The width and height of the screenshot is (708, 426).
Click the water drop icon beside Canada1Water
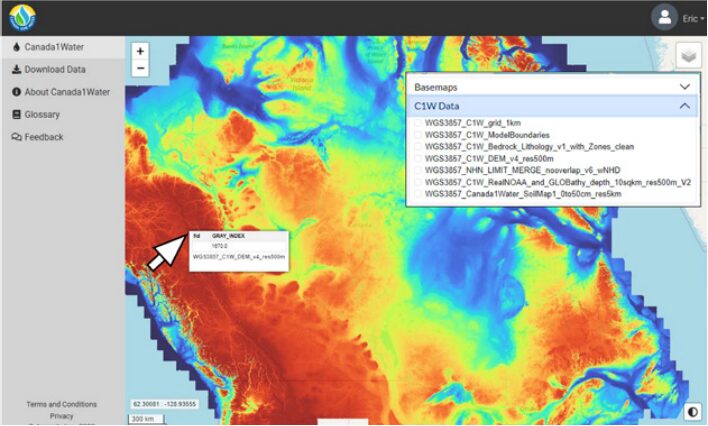16,47
